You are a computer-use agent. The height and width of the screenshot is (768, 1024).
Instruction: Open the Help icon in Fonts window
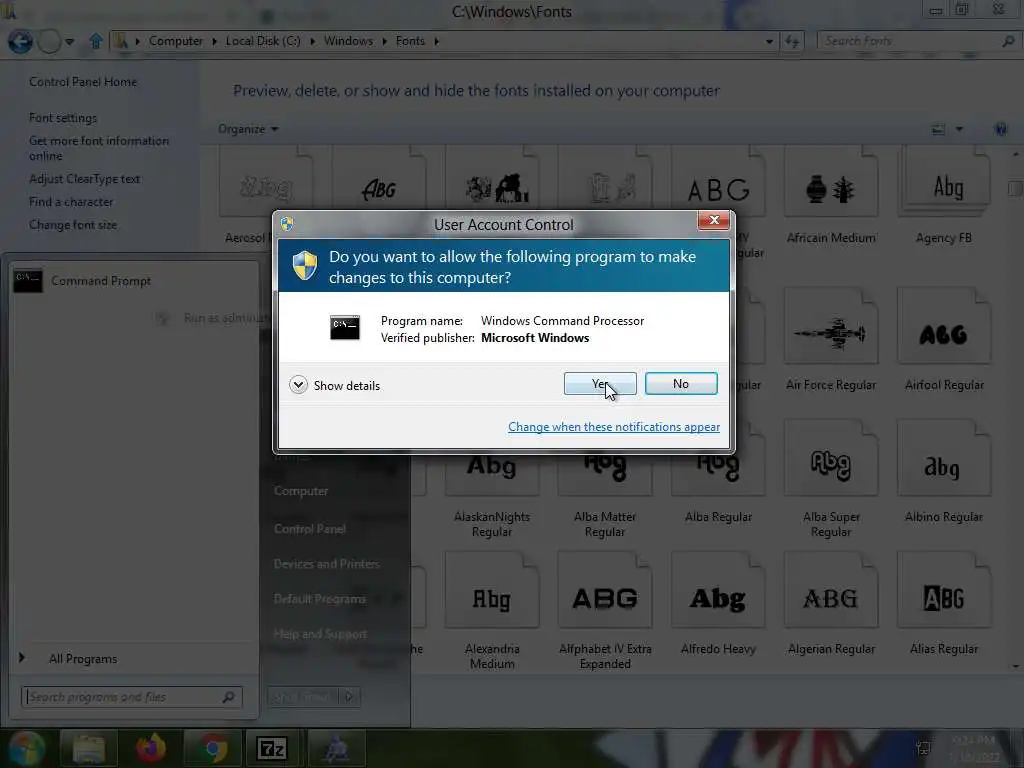point(1000,129)
